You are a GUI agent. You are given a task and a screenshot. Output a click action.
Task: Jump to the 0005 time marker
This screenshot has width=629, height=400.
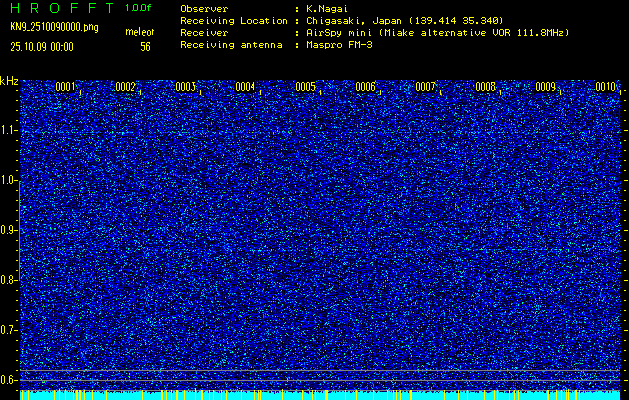(306, 87)
